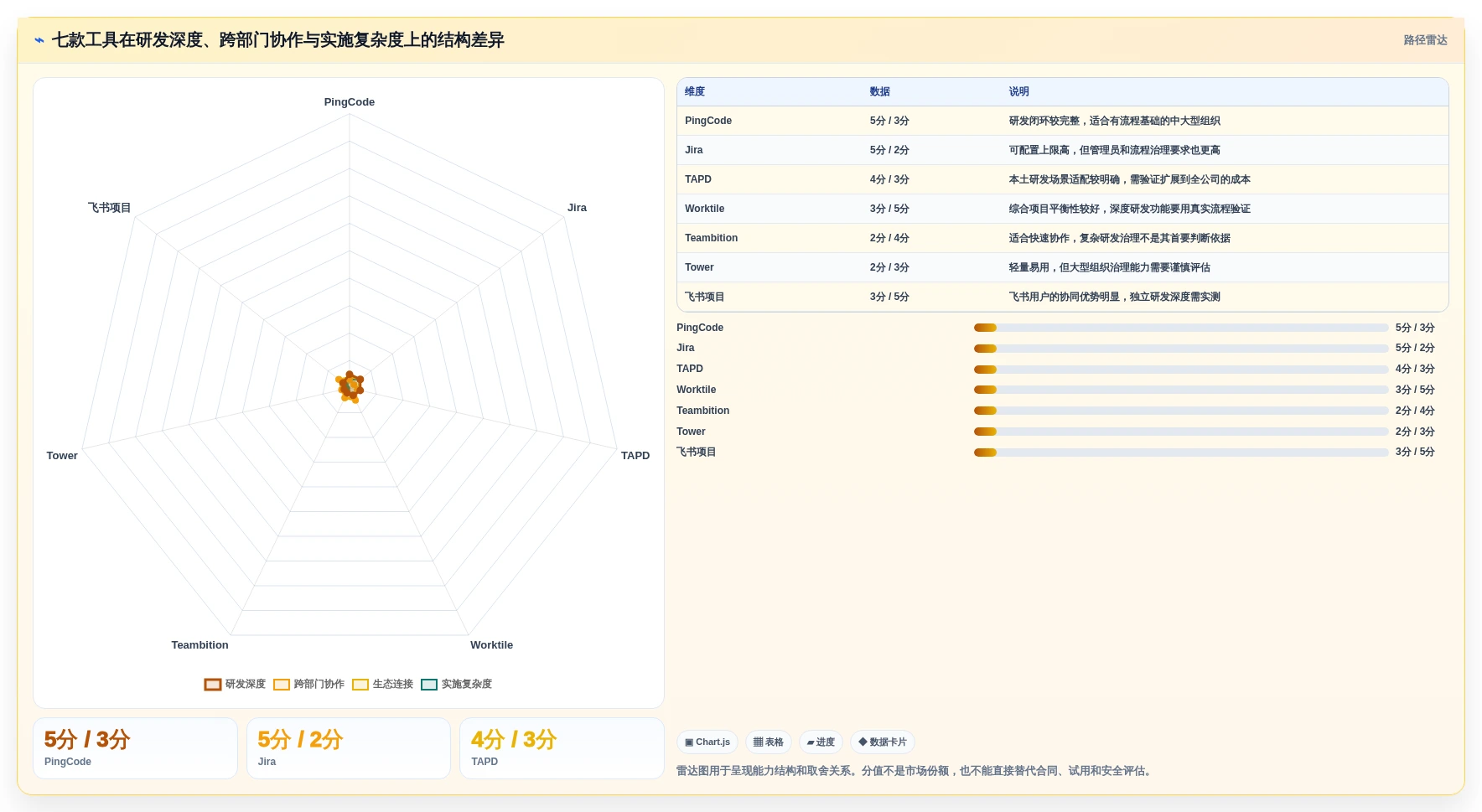Viewport: 1482px width, 812px height.
Task: Click the Teambition progress bar
Action: pyautogui.click(x=1181, y=411)
